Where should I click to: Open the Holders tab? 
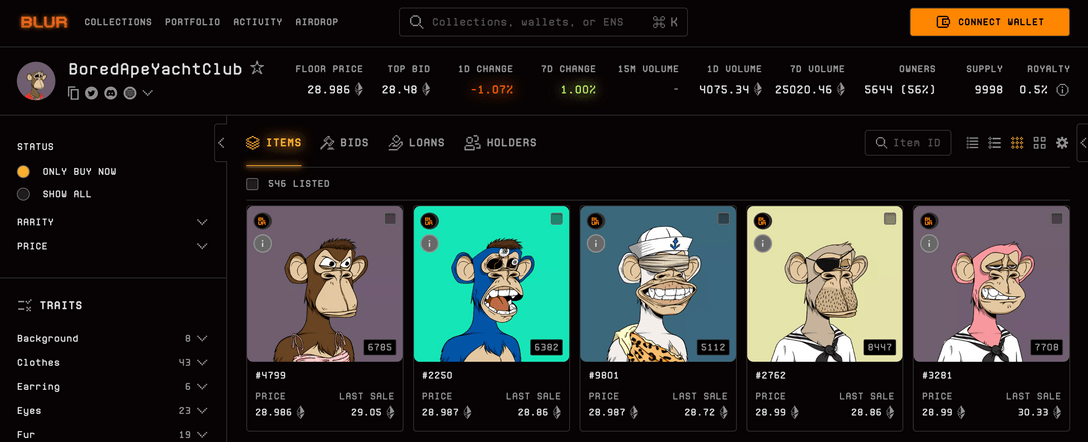(x=500, y=143)
